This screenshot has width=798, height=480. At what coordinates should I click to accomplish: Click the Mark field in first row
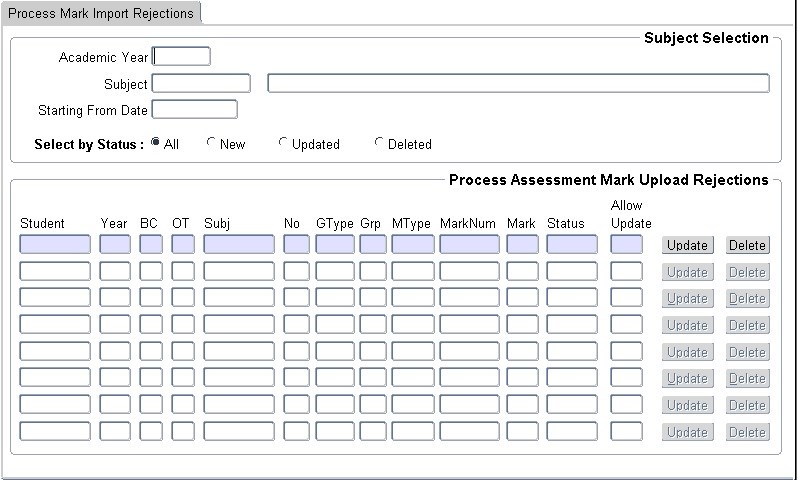tap(523, 245)
